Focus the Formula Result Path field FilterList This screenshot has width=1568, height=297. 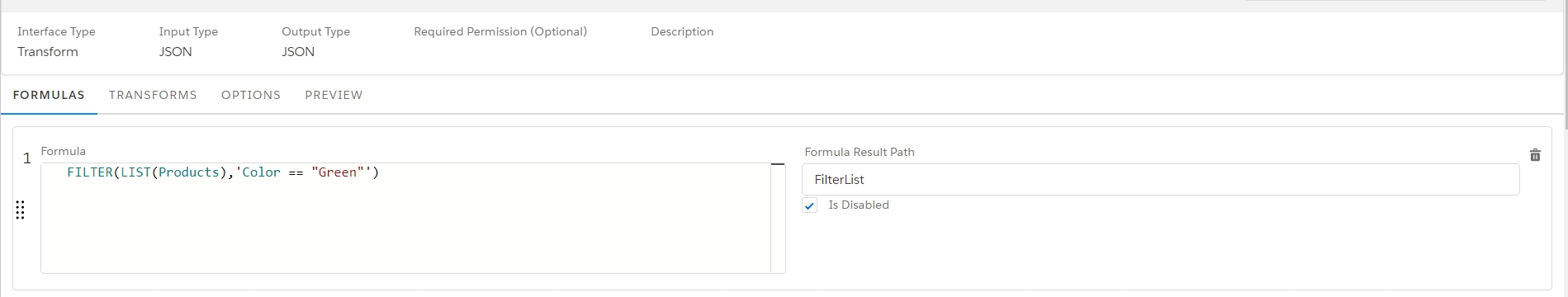point(1160,179)
